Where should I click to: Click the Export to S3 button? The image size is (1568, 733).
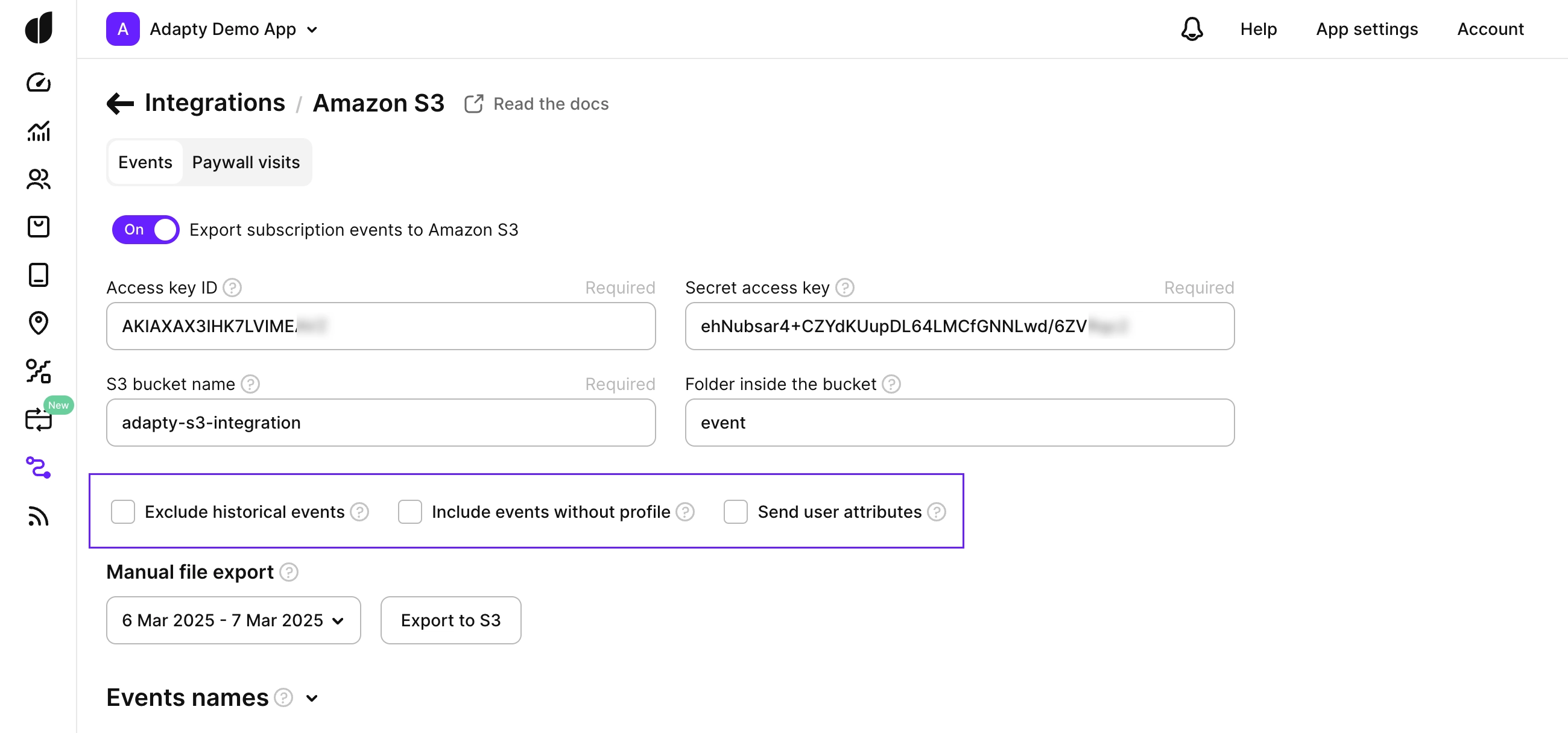coord(450,620)
